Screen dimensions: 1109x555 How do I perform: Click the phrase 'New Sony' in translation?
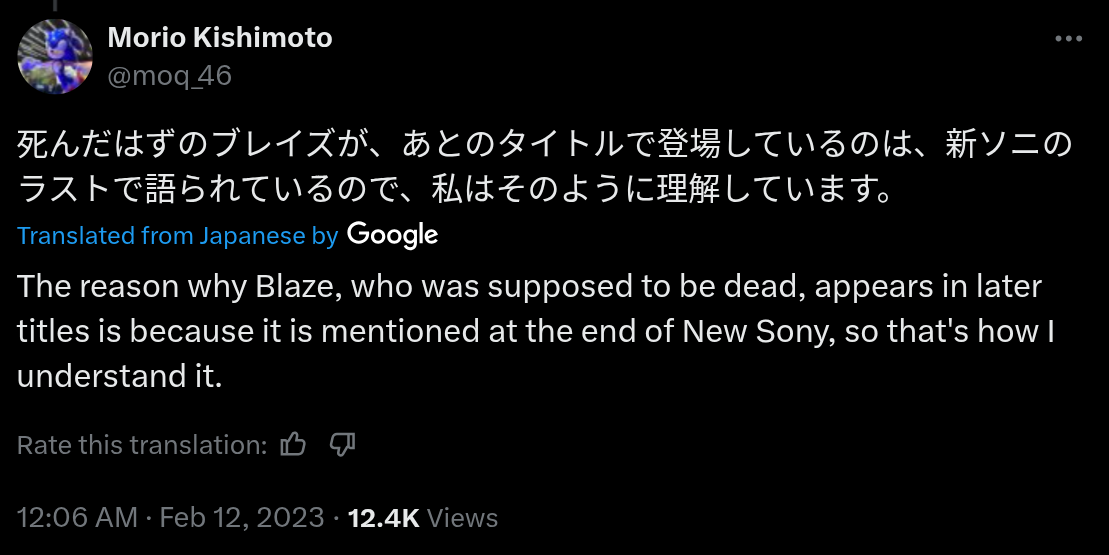pos(754,332)
